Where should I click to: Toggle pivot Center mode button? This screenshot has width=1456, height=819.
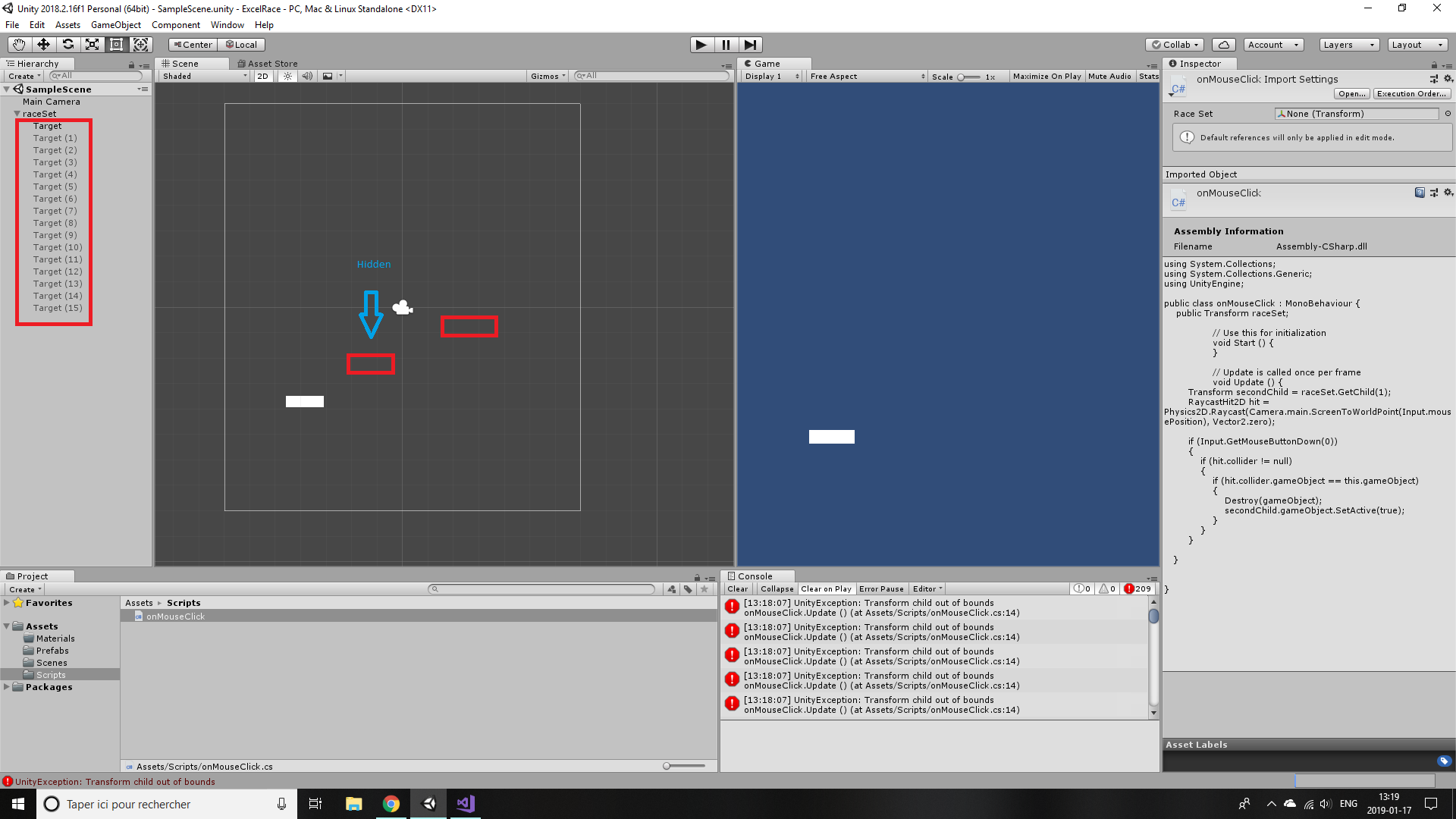[x=193, y=45]
